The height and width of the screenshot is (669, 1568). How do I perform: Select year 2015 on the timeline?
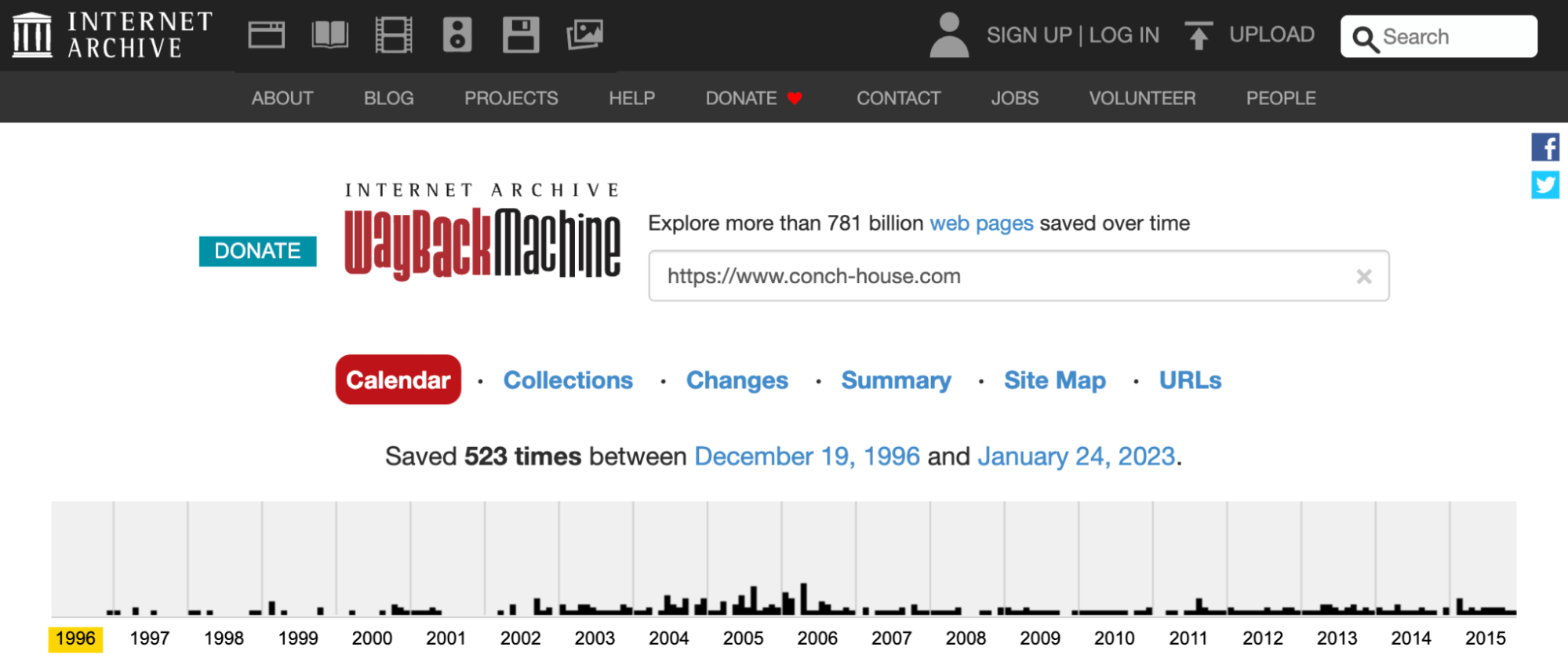[1486, 638]
